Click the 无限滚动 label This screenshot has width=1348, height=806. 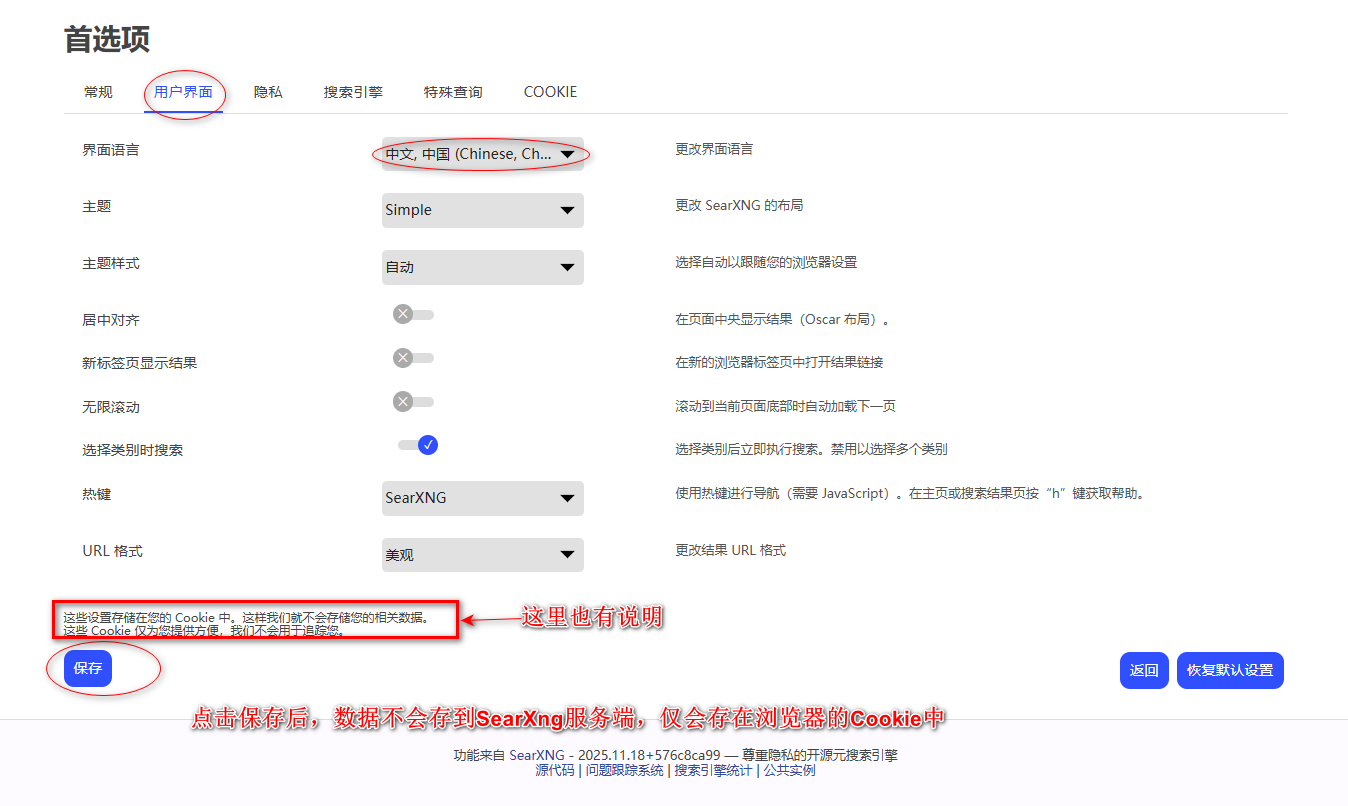(x=111, y=407)
